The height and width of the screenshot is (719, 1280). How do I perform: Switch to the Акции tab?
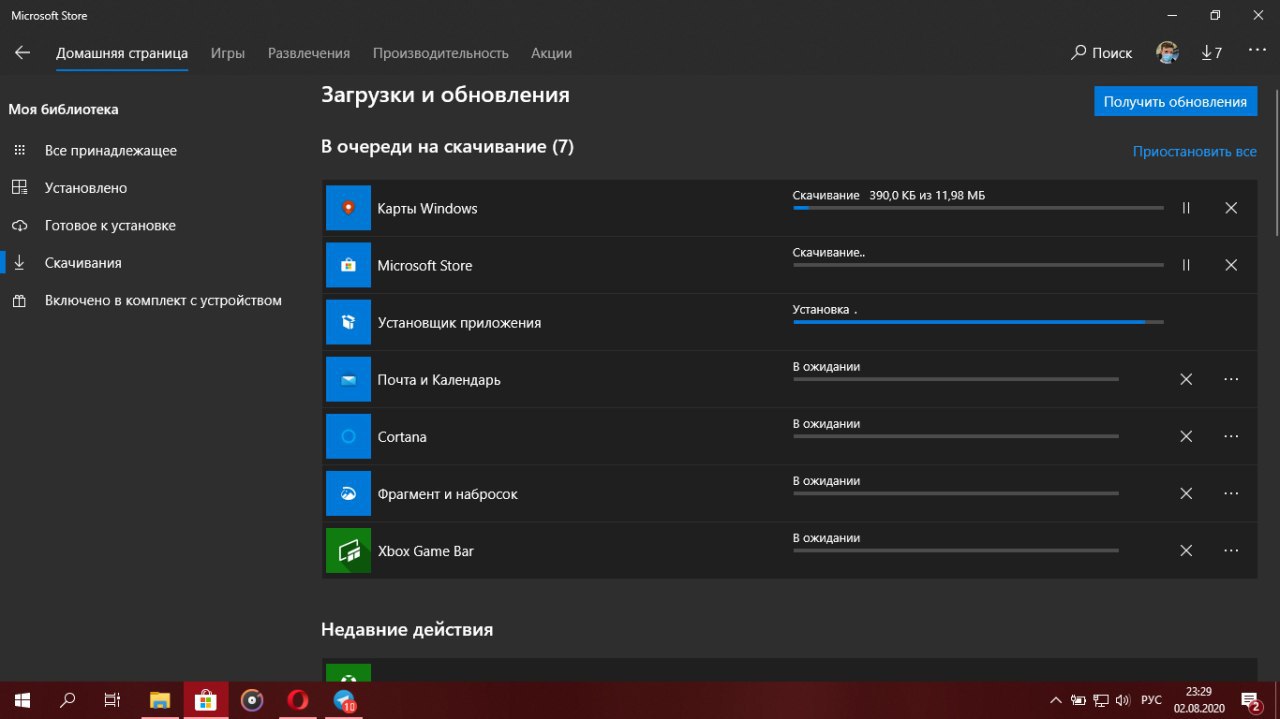(x=552, y=53)
